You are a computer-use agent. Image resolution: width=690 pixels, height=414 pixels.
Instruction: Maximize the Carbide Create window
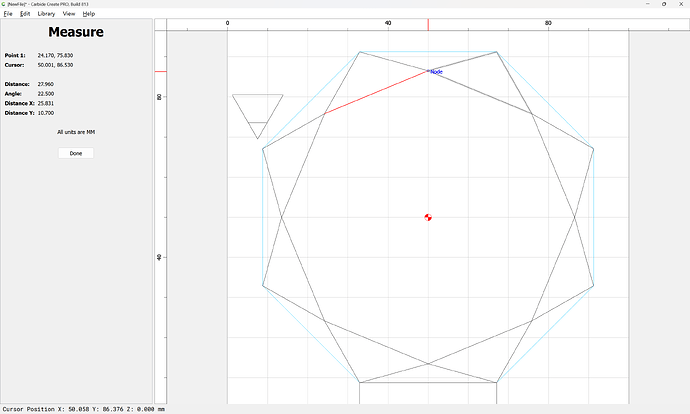click(x=664, y=4)
